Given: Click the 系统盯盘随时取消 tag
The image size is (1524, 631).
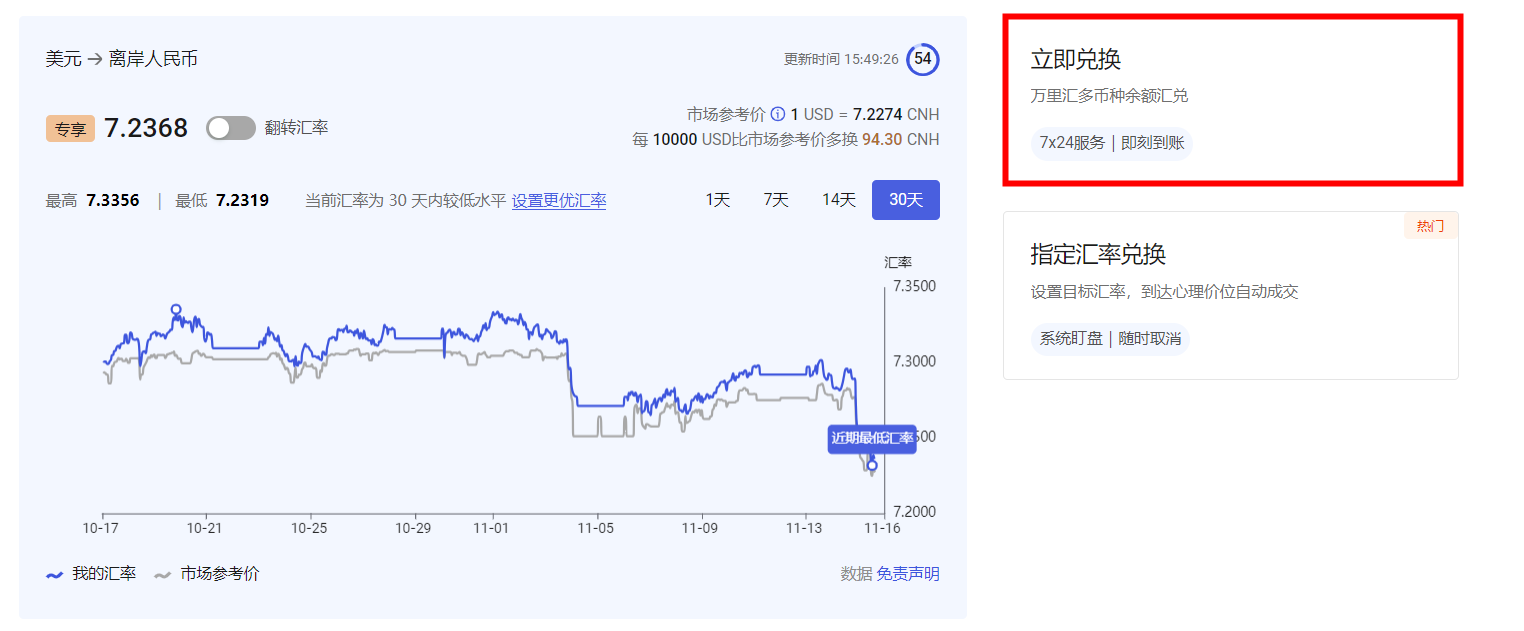Looking at the screenshot, I should [1110, 339].
